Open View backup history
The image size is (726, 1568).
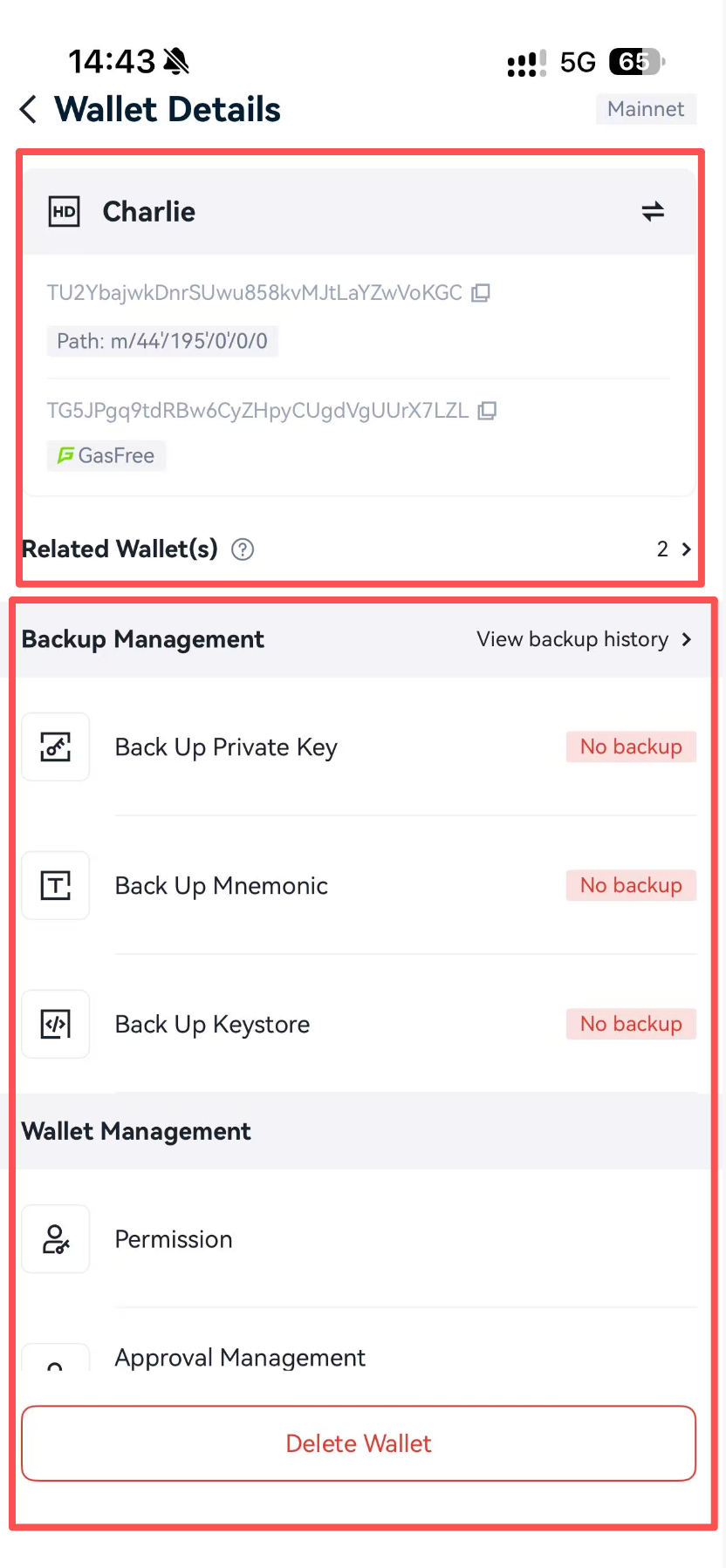pyautogui.click(x=572, y=639)
